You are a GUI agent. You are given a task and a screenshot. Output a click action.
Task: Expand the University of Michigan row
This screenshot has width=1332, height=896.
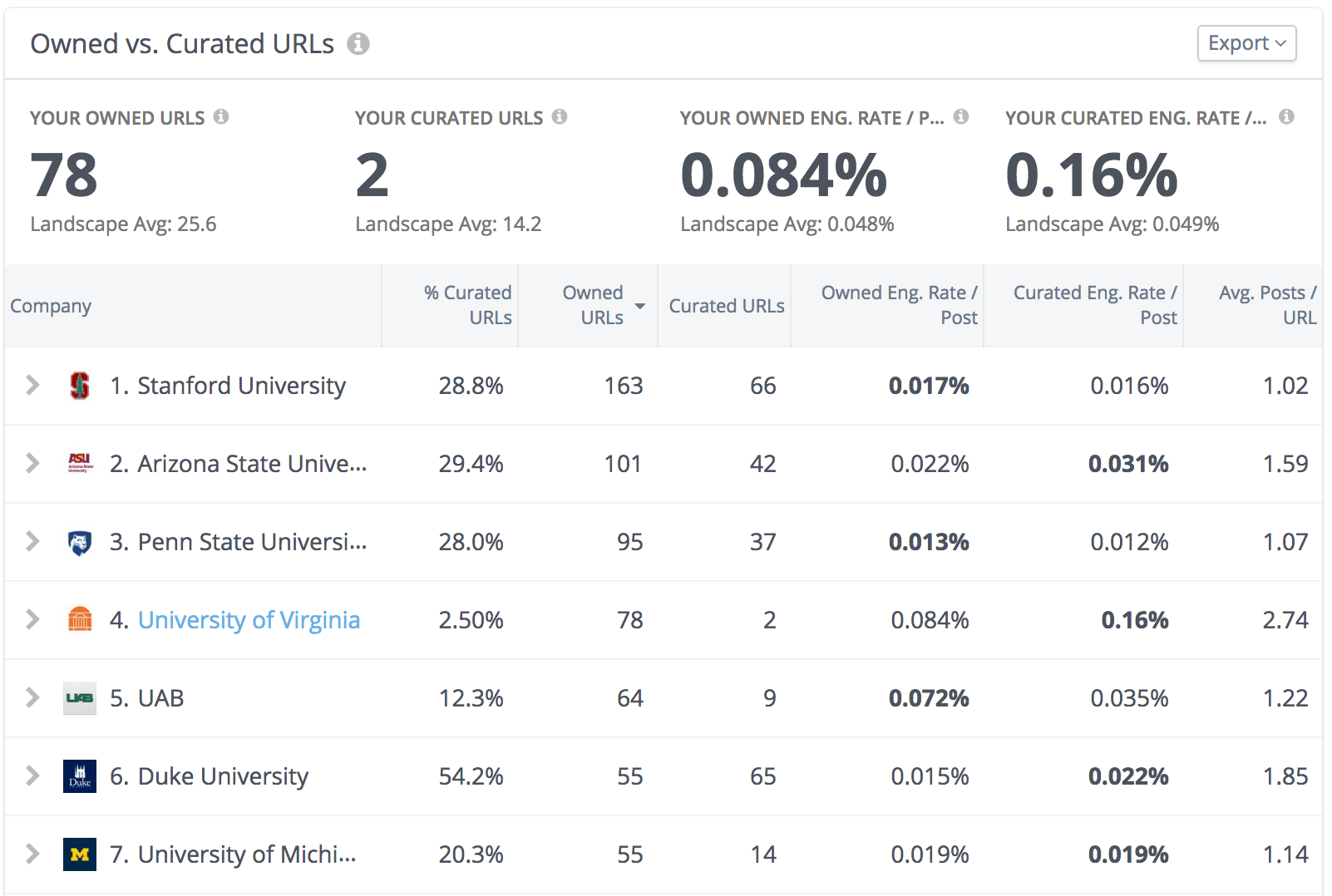click(32, 854)
